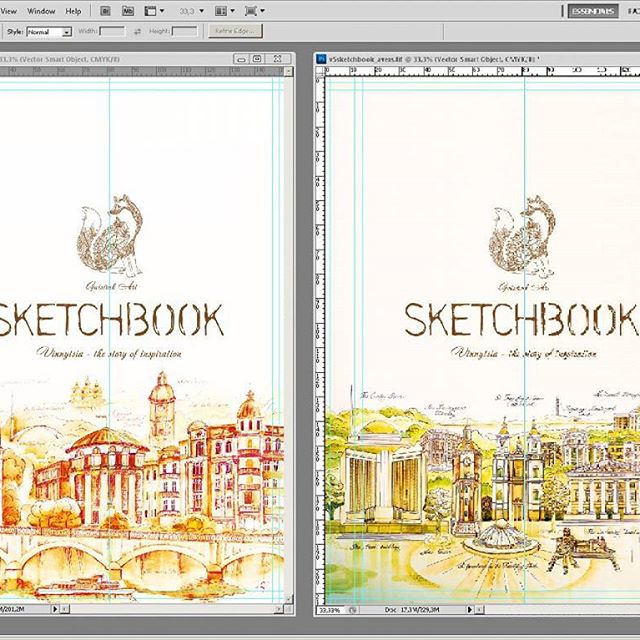Click SKETCHBOOK title in left document
Screen dimensions: 640x640
point(111,320)
